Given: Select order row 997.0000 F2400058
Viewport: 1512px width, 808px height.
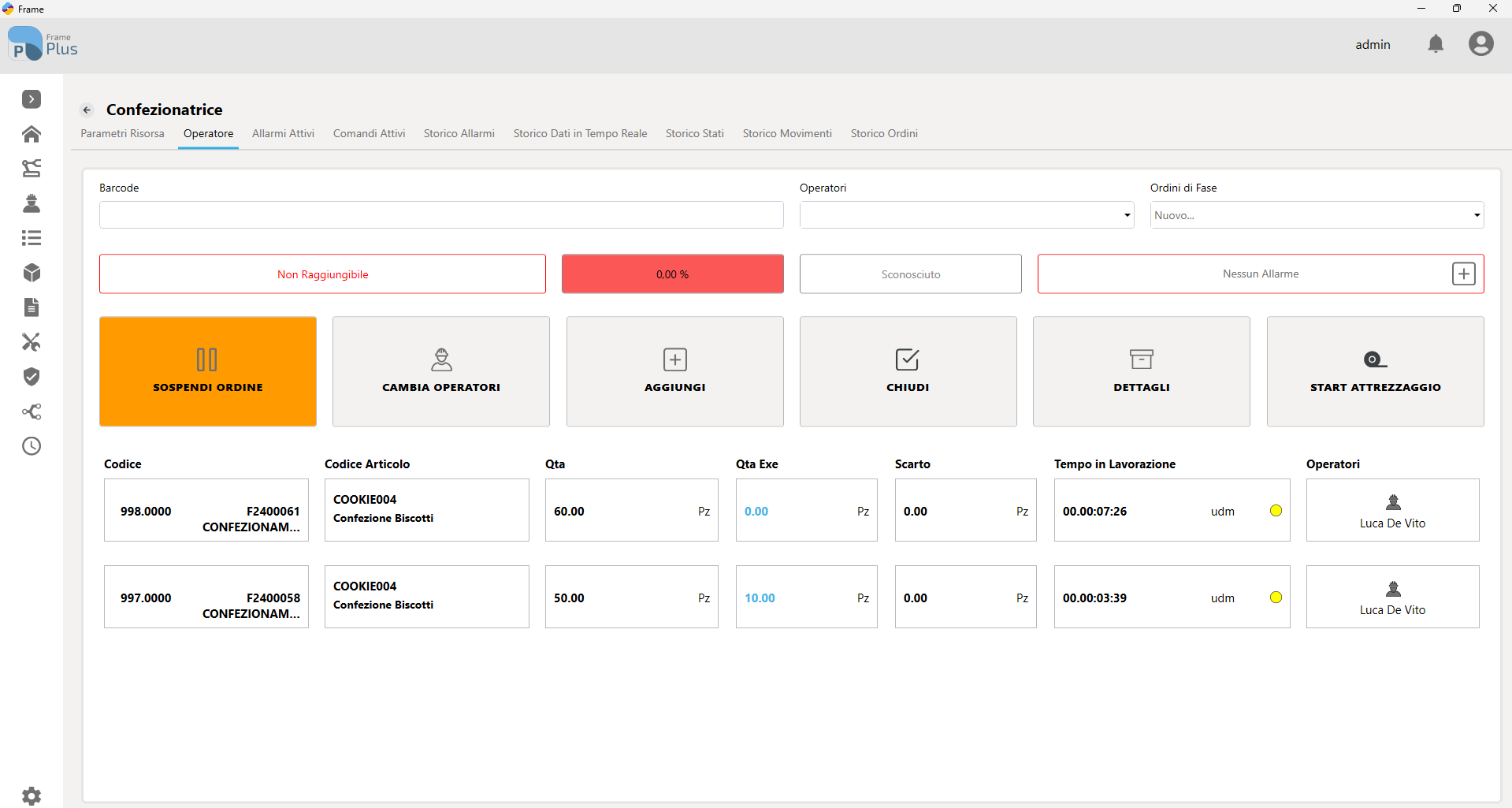Looking at the screenshot, I should (x=206, y=597).
